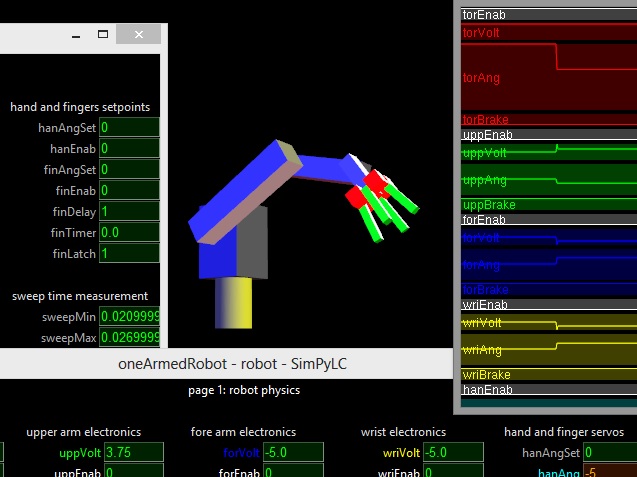Image resolution: width=637 pixels, height=477 pixels.
Task: Select the uppVolt value field
Action: point(134,452)
